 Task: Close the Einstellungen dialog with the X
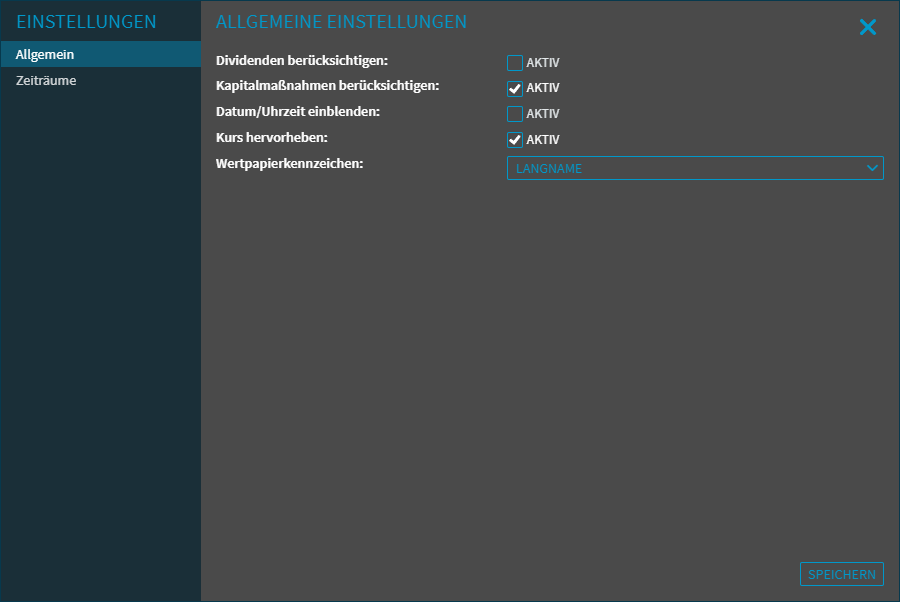tap(867, 28)
